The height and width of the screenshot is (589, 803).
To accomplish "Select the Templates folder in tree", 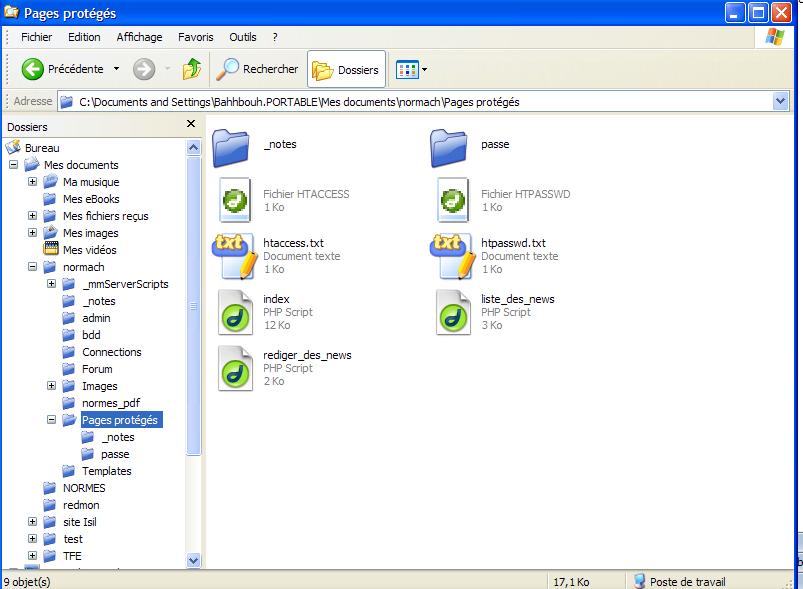I will (x=107, y=471).
